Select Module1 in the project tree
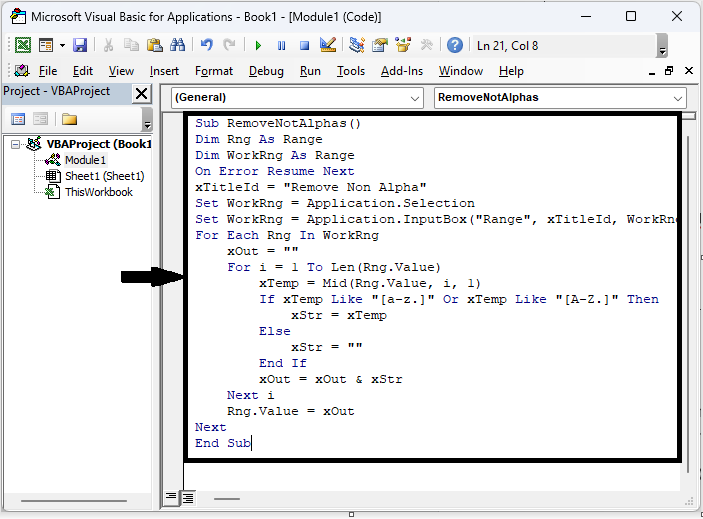This screenshot has width=703, height=519. pyautogui.click(x=85, y=160)
